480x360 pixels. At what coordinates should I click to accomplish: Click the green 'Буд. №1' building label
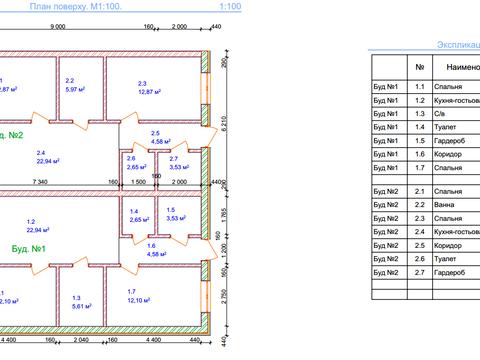pos(29,249)
